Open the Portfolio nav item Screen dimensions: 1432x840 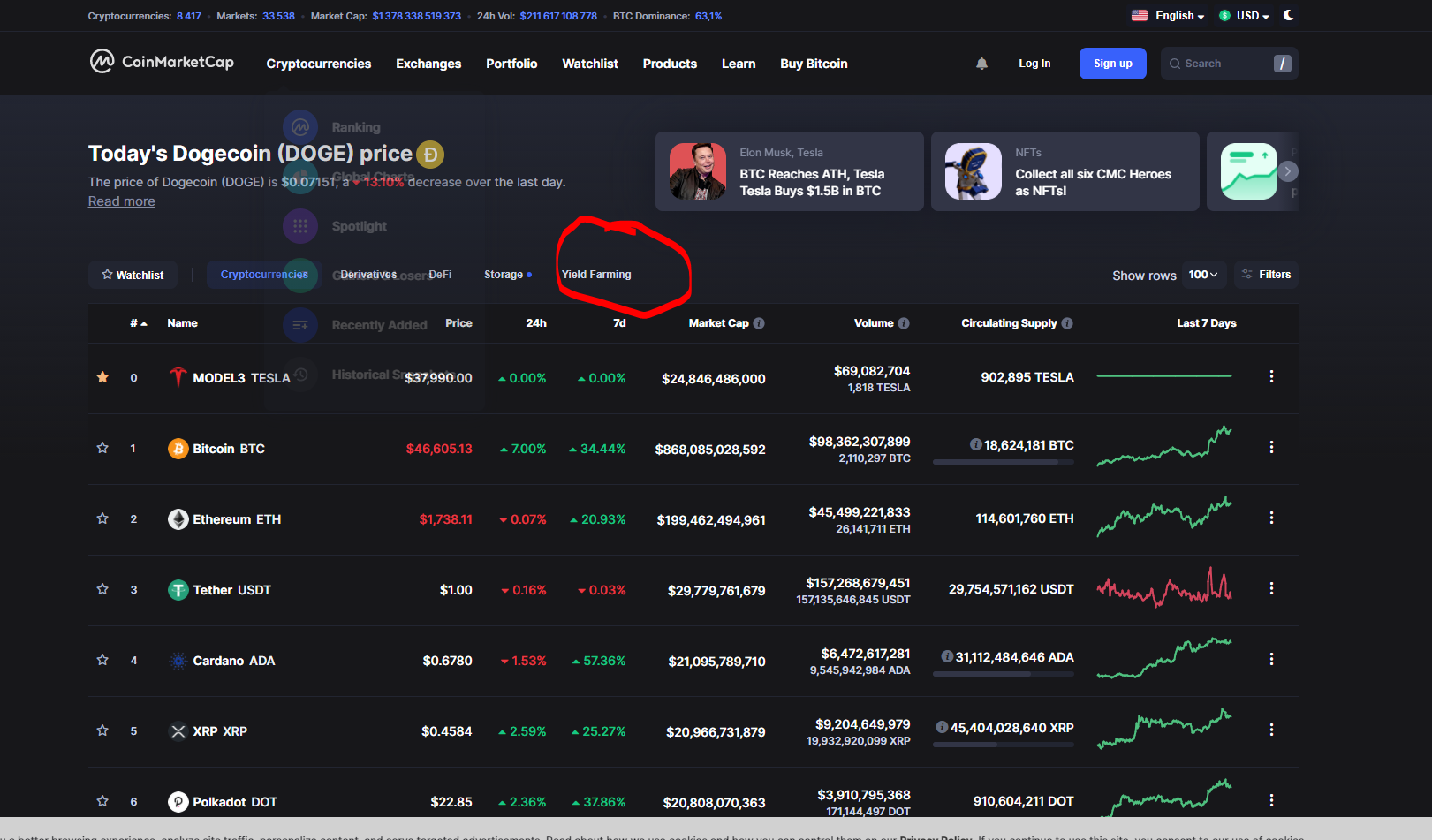pyautogui.click(x=511, y=64)
